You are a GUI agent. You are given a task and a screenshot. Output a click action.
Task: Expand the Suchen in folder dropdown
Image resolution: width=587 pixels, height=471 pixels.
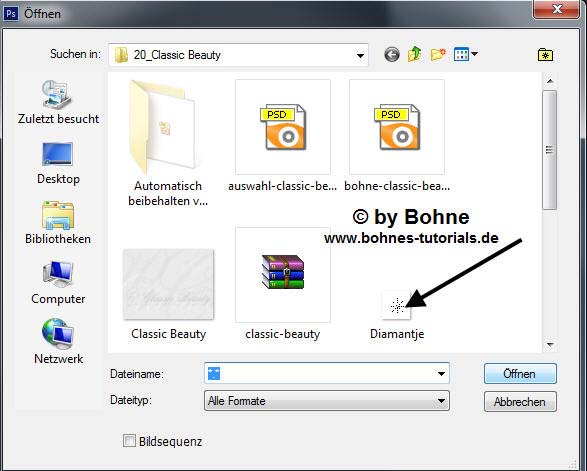click(360, 55)
